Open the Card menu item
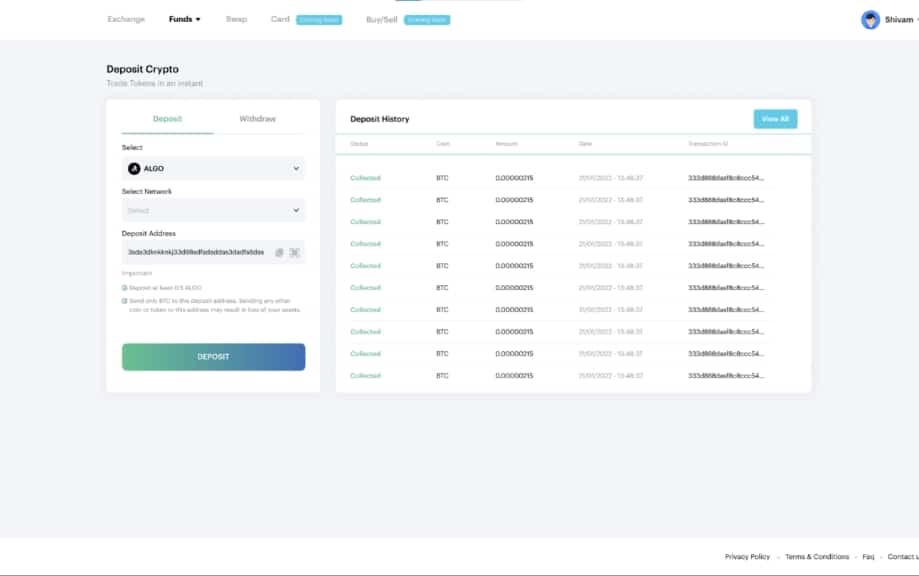The height and width of the screenshot is (576, 919). click(280, 19)
